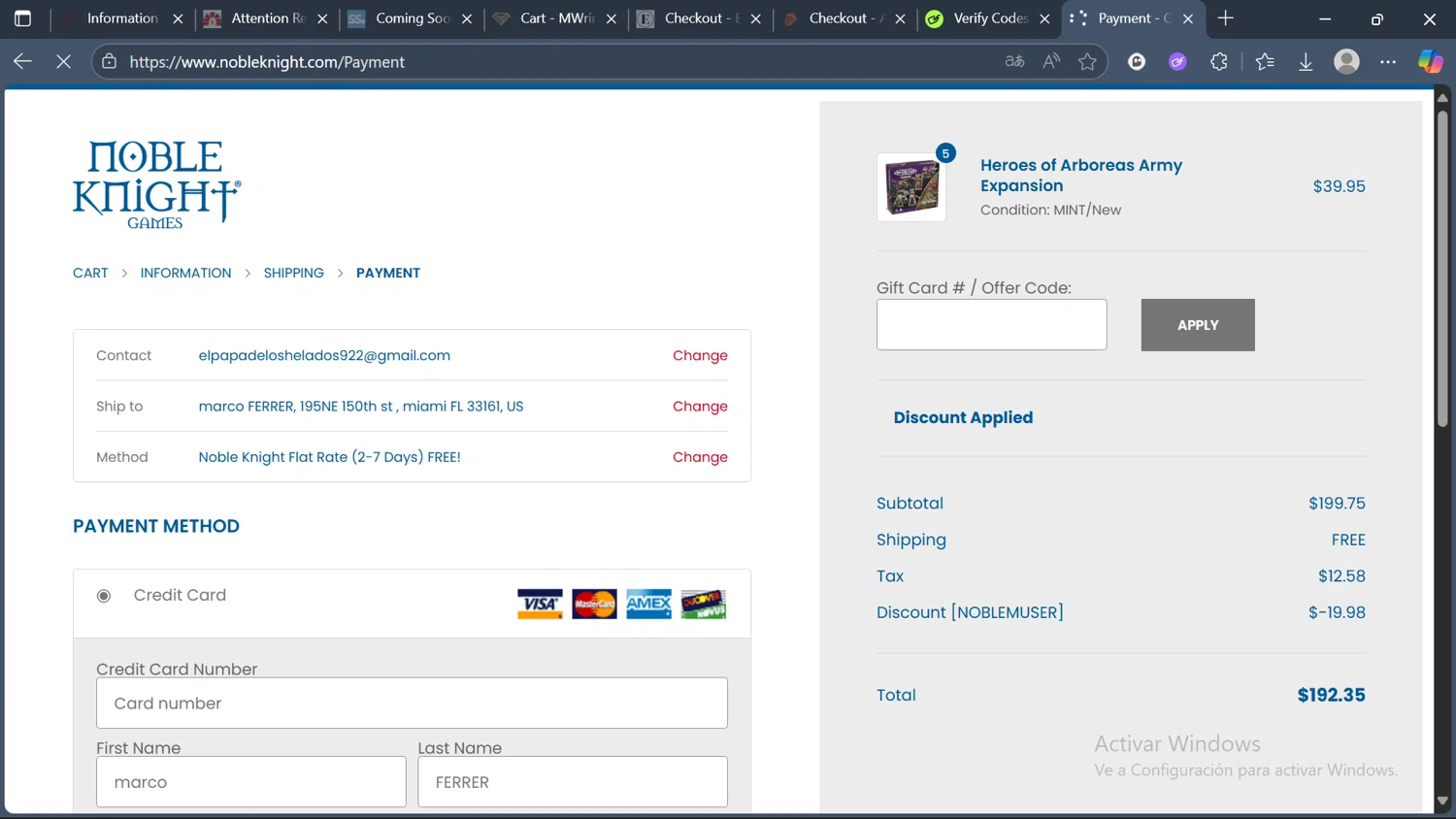Go to INFORMATION breadcrumb step
This screenshot has height=819, width=1456.
coord(185,273)
